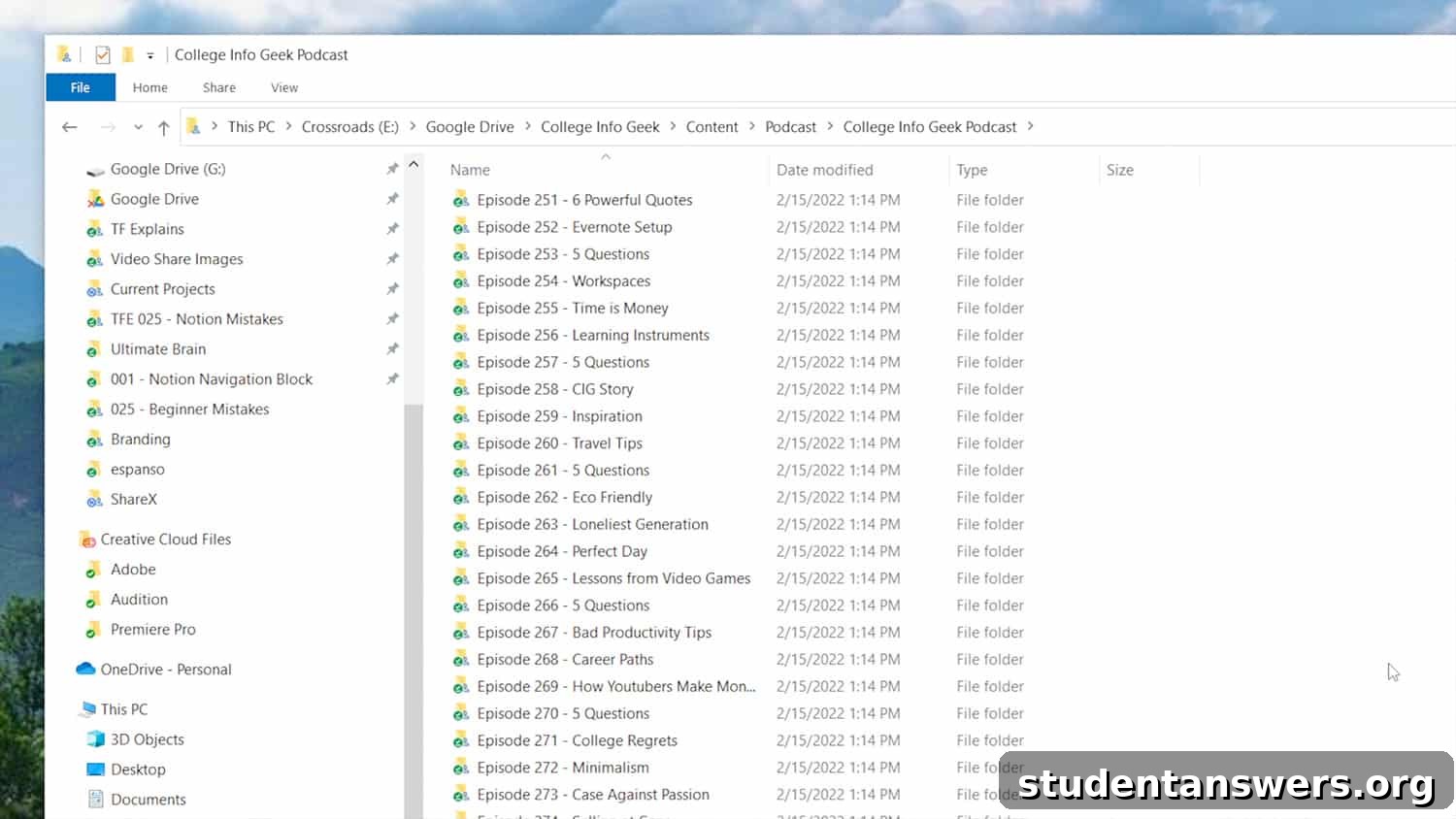Click the OneDrive - Personal cloud icon
The height and width of the screenshot is (819, 1456).
[85, 670]
